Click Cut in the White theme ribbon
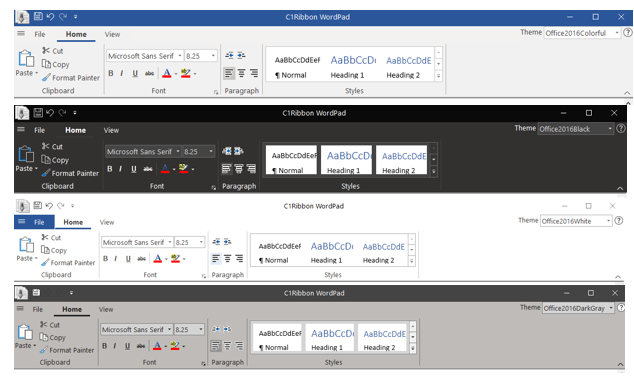 point(51,237)
